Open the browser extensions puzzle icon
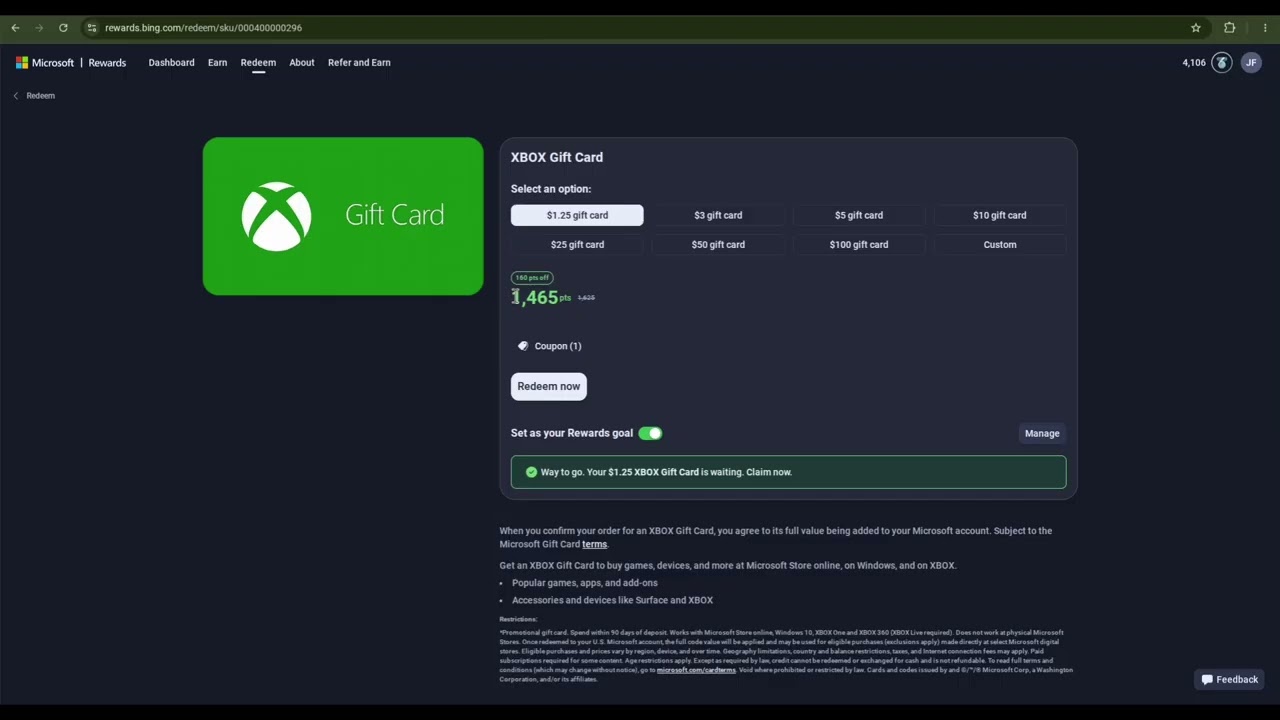 (x=1230, y=28)
